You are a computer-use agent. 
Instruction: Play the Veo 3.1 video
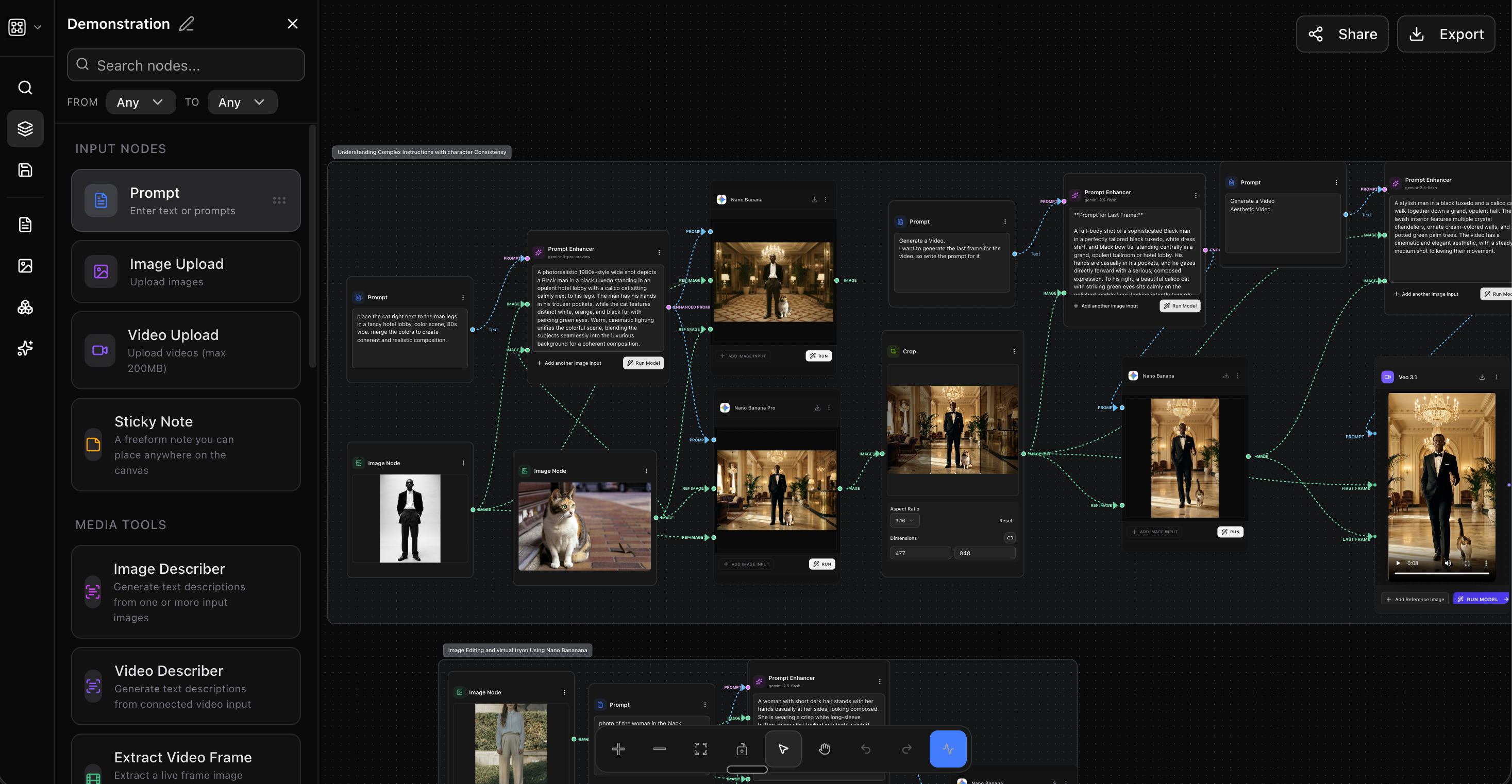(1398, 564)
